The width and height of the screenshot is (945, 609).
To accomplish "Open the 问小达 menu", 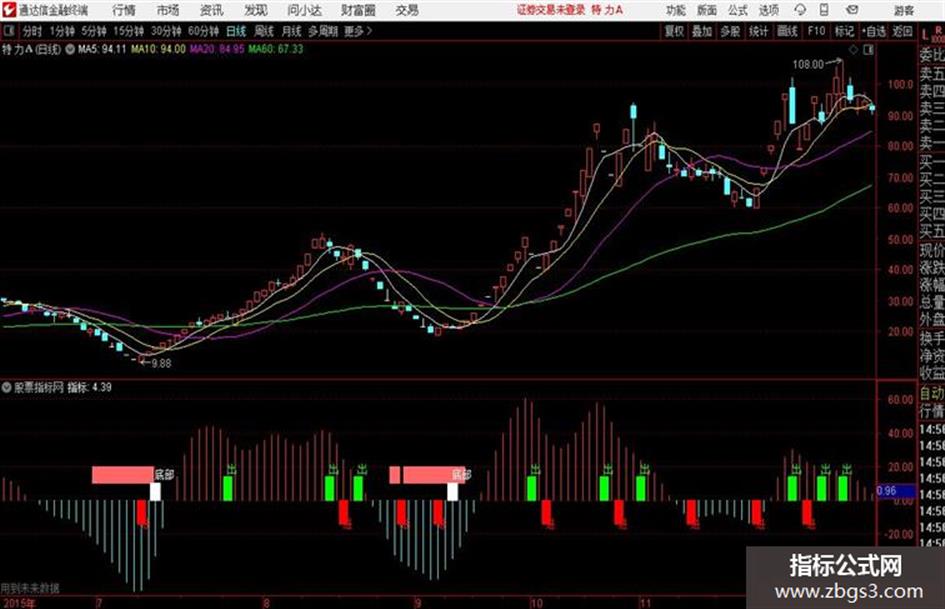I will pos(304,10).
